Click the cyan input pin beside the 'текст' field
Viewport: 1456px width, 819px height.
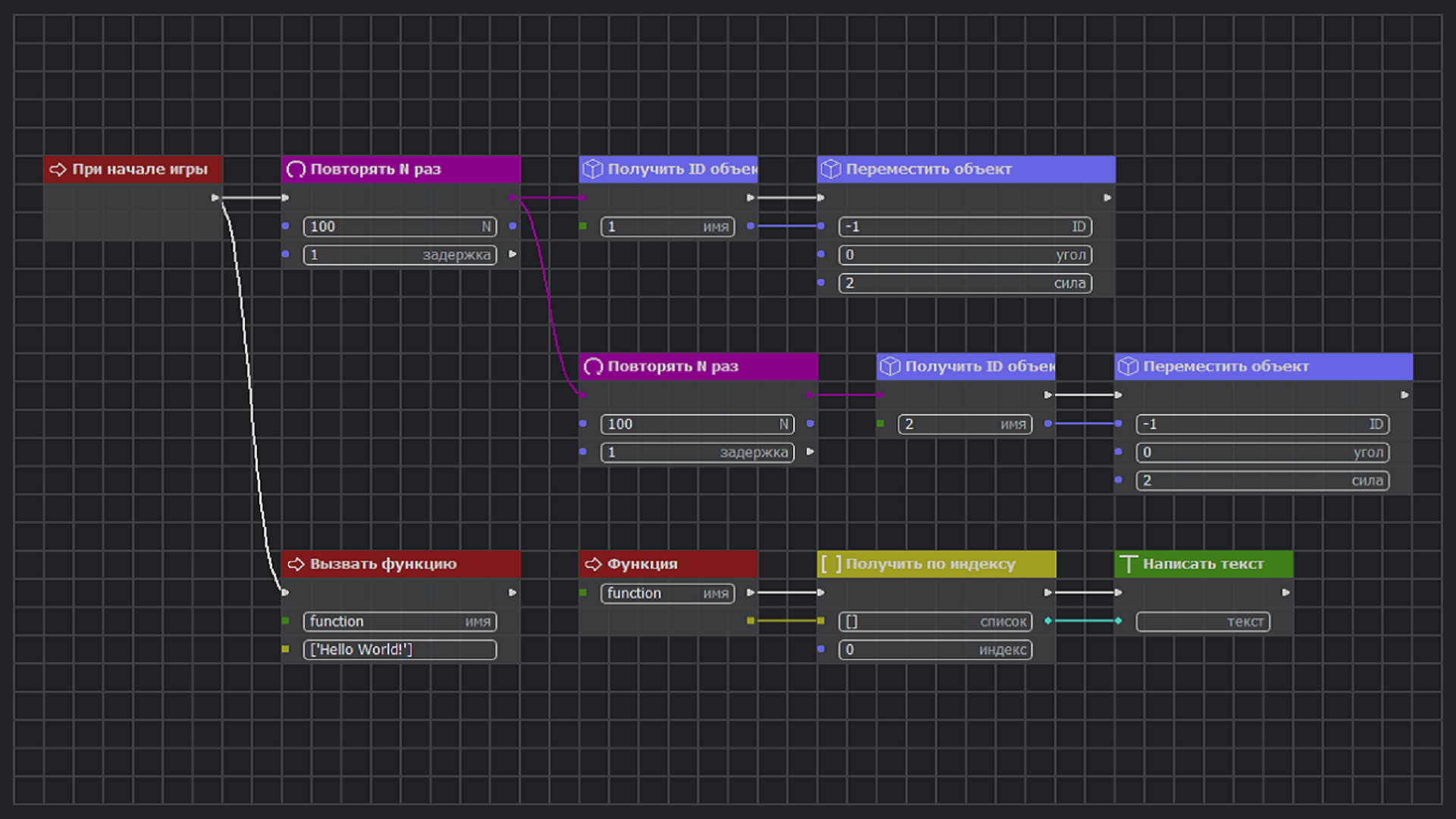[1119, 621]
